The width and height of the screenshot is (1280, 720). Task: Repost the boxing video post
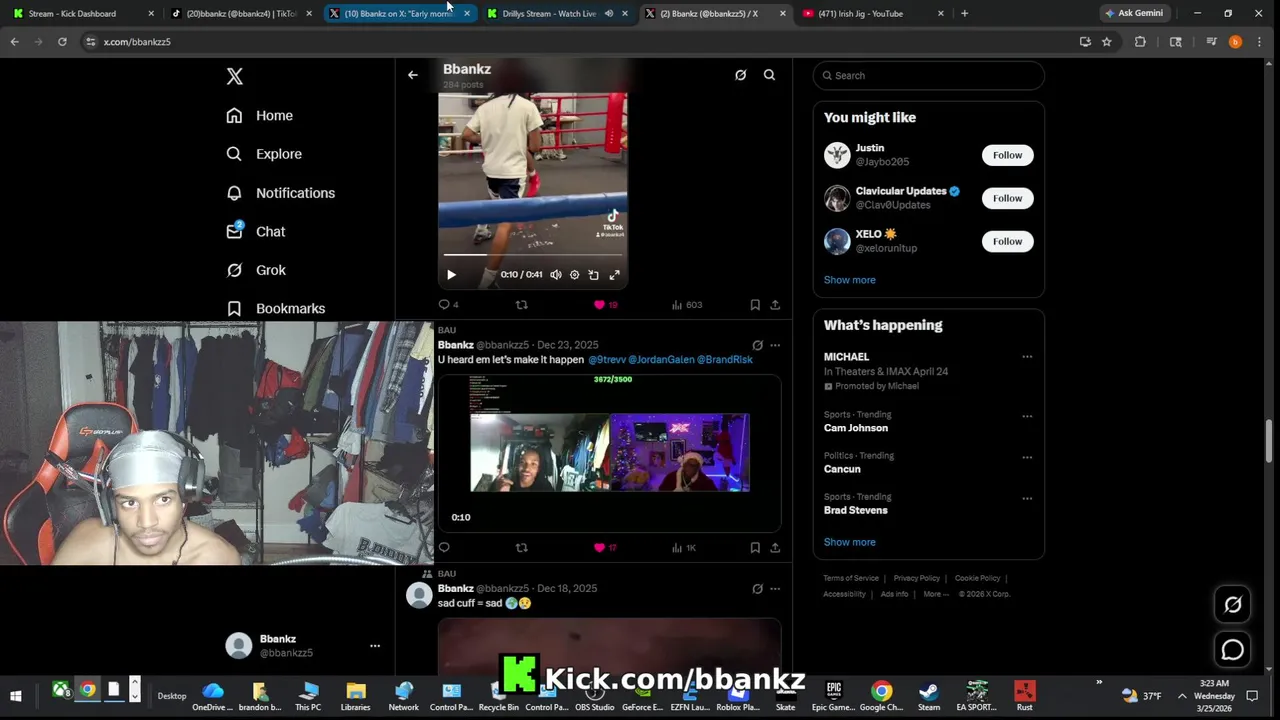[522, 305]
